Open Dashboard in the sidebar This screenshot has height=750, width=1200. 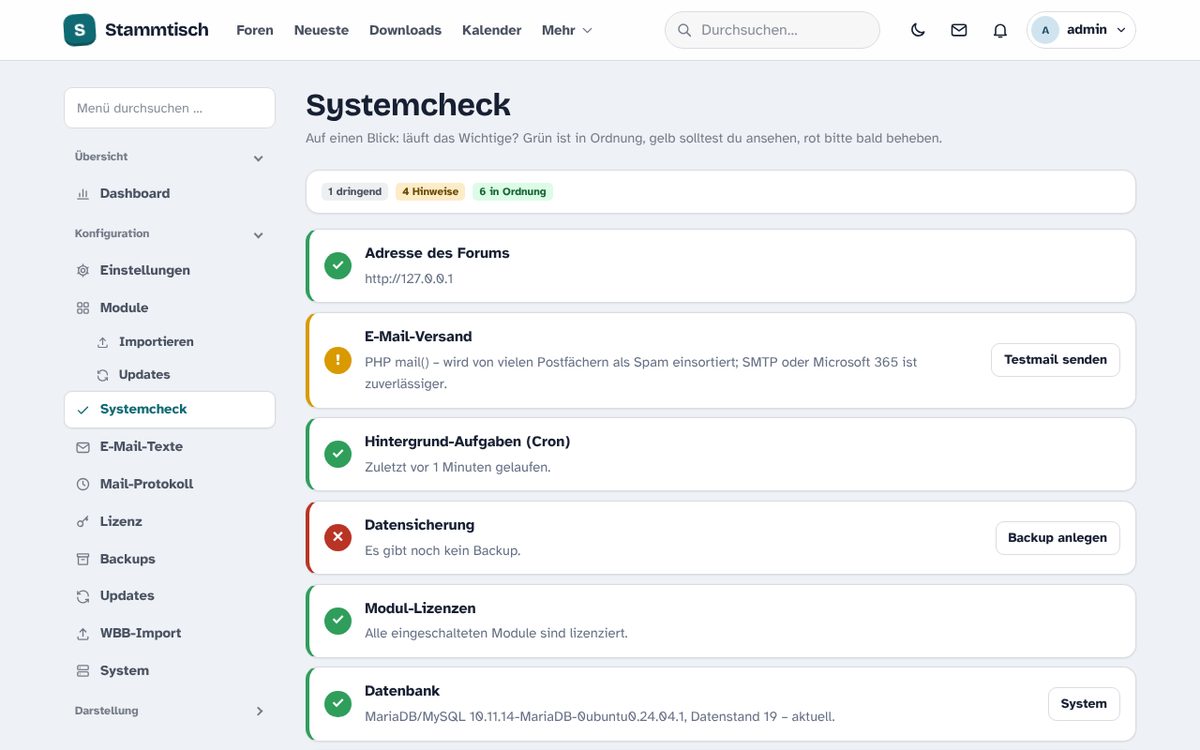pos(169,194)
